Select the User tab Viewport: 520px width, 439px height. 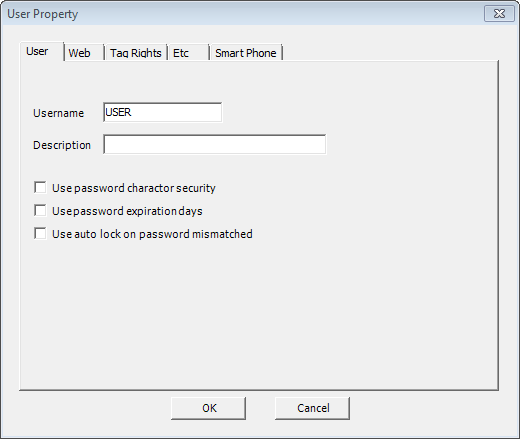tap(42, 51)
